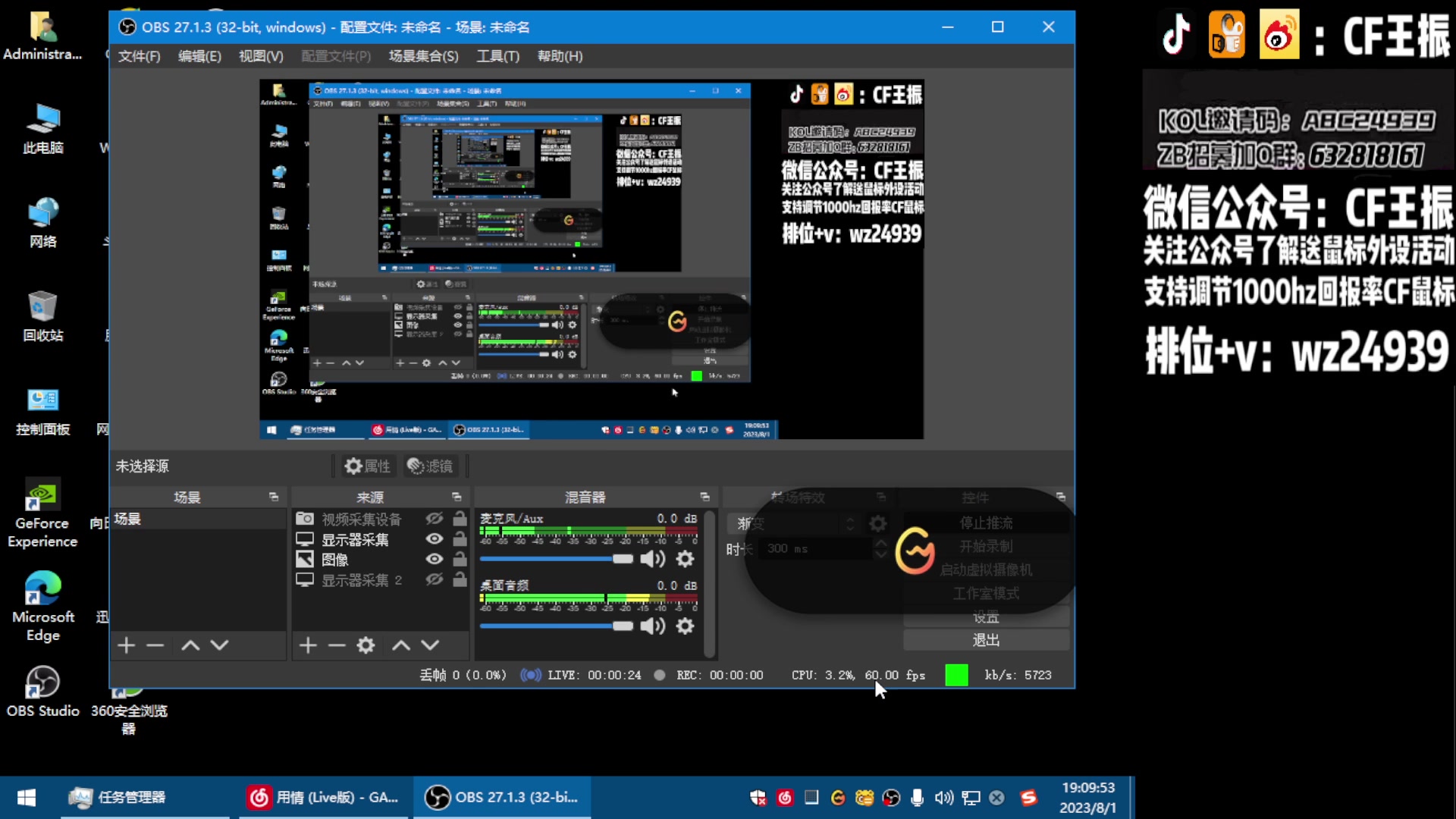Pop out the 来源 dock panel

click(457, 497)
